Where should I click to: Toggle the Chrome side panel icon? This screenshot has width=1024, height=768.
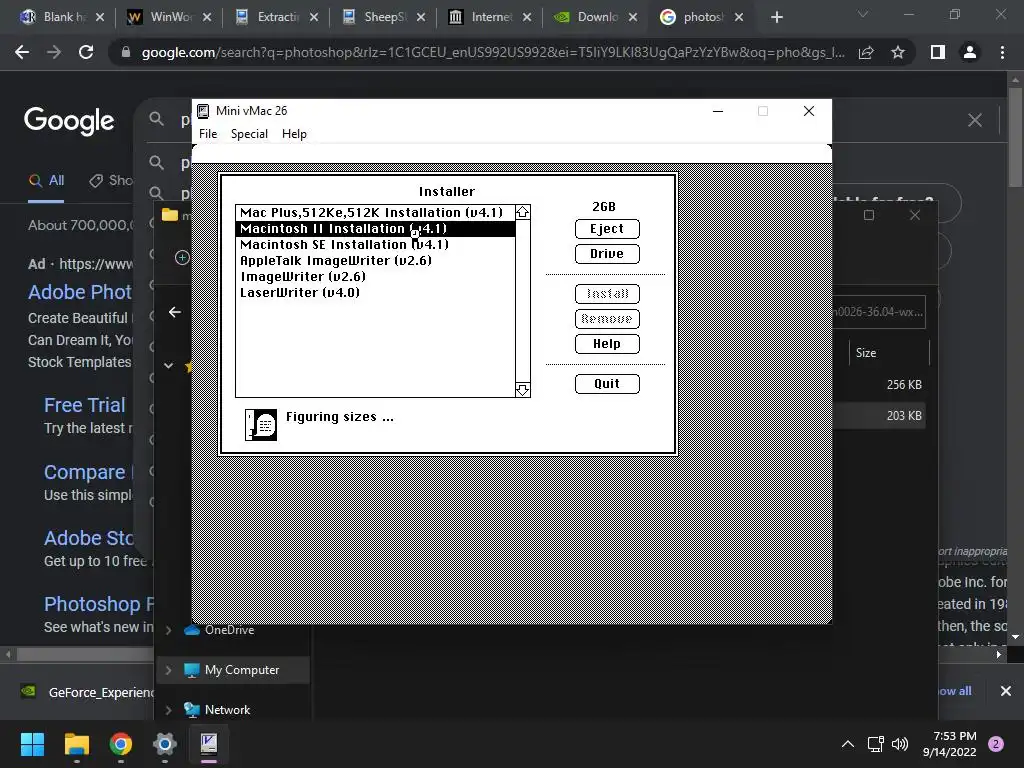[x=938, y=52]
